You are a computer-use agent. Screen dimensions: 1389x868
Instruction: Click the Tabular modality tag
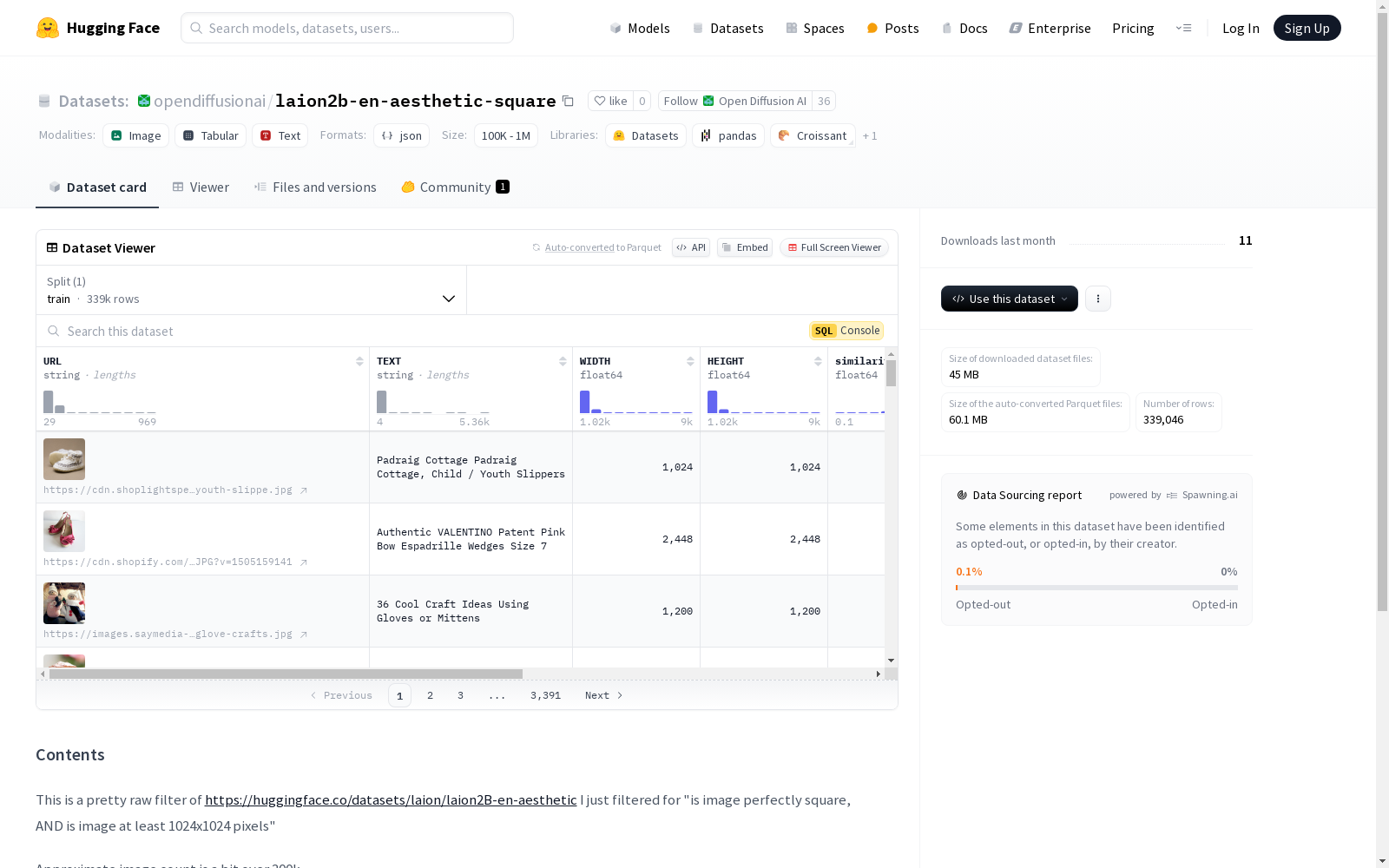(x=211, y=135)
